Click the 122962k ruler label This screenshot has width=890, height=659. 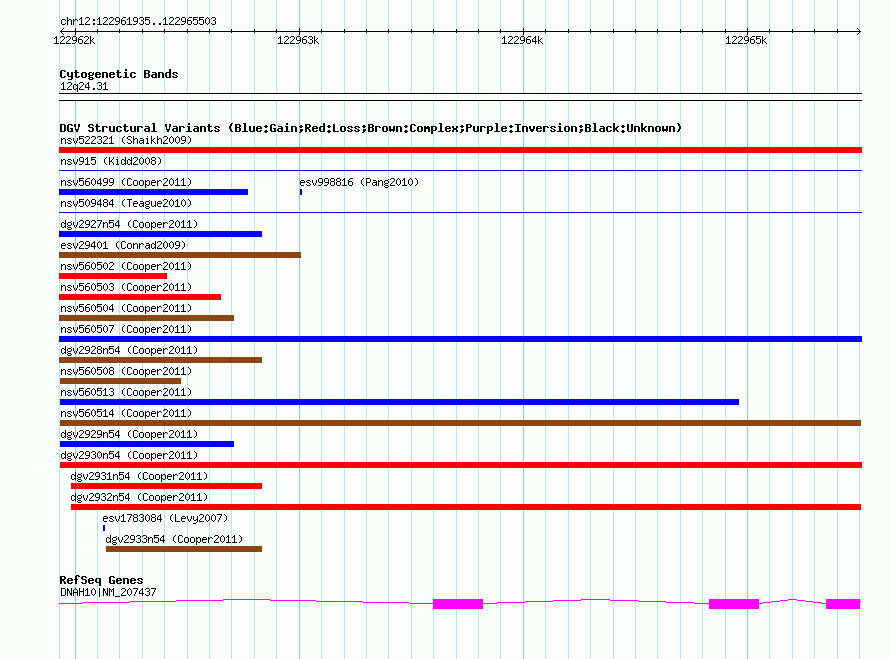point(74,40)
